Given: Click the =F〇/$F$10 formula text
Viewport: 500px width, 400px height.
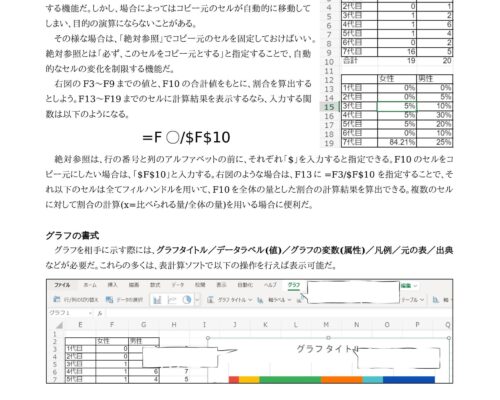Looking at the screenshot, I should [x=186, y=137].
